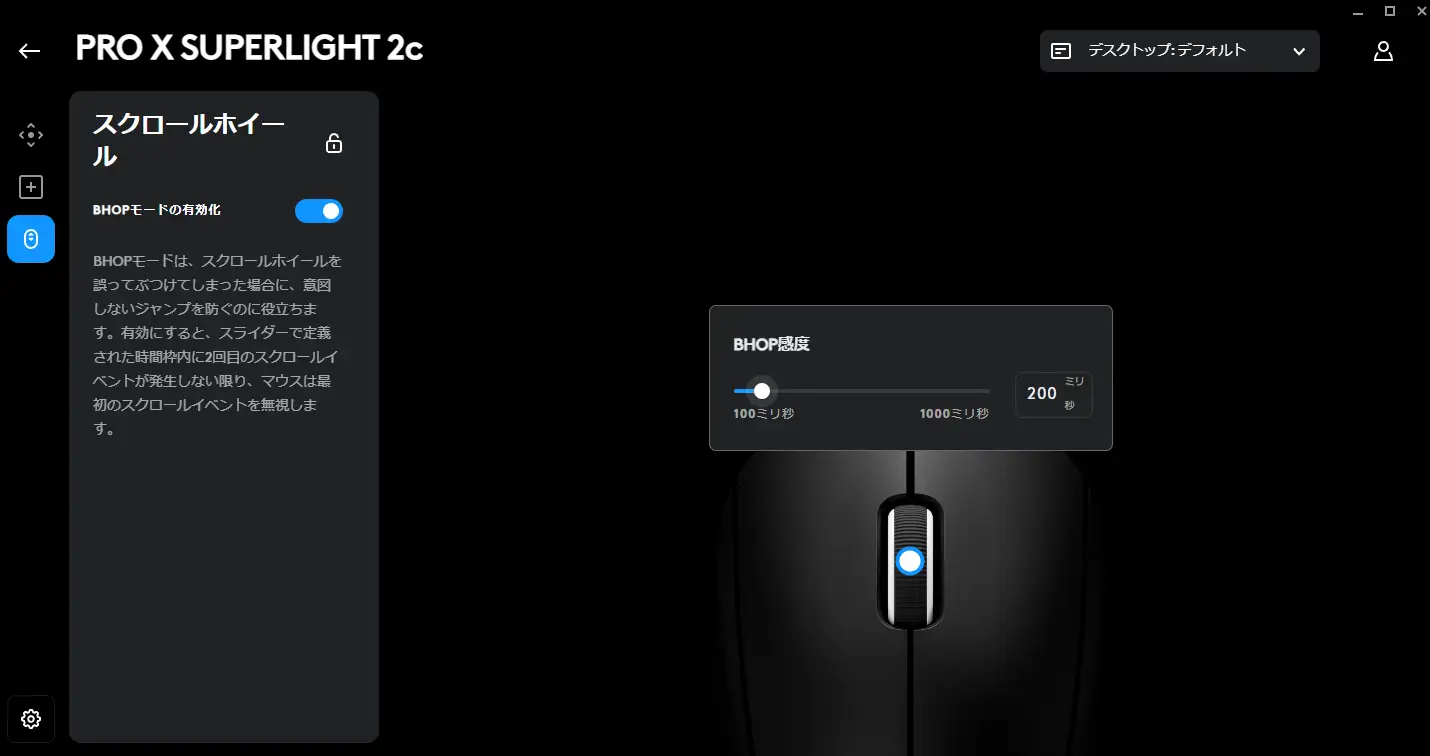Click the スクロールホイール panel heading
1430x756 pixels.
pyautogui.click(x=190, y=141)
